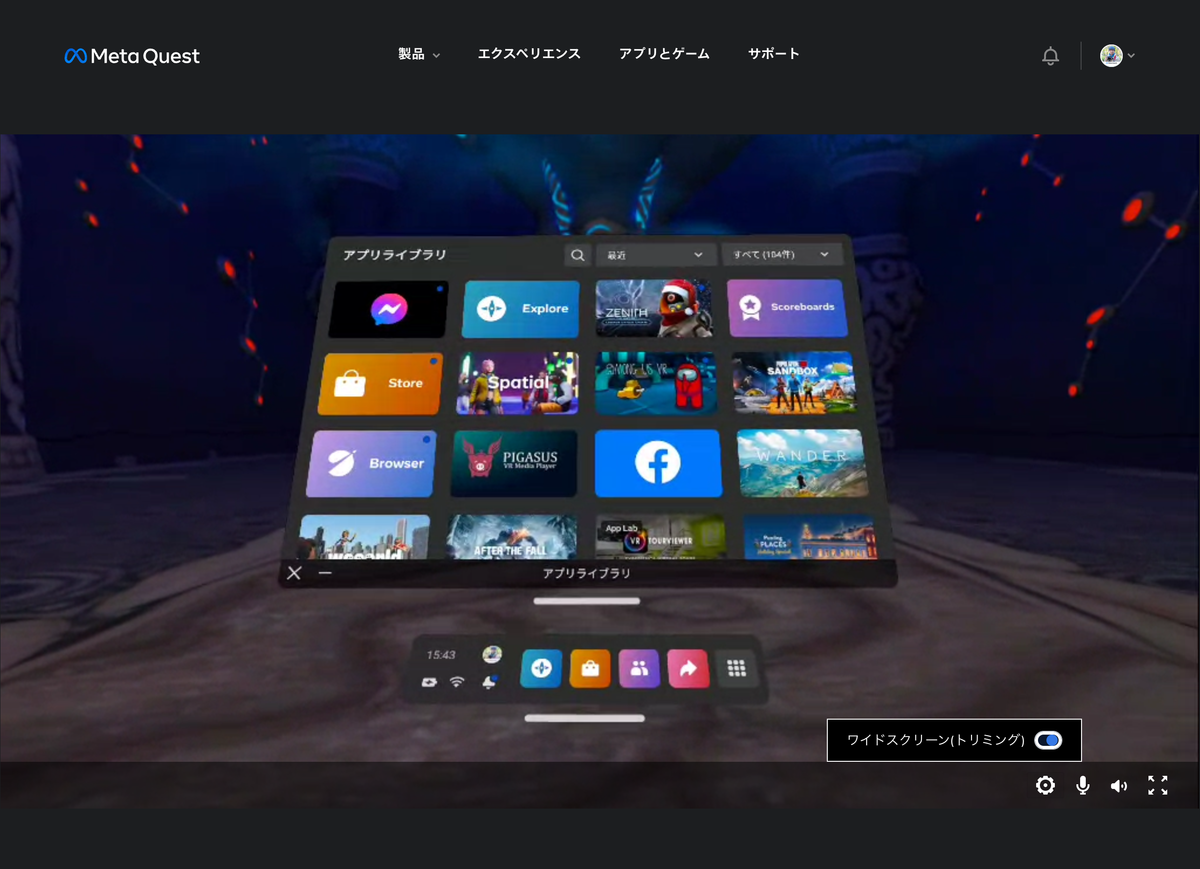
Task: Open the After The Fall tile
Action: coord(512,537)
